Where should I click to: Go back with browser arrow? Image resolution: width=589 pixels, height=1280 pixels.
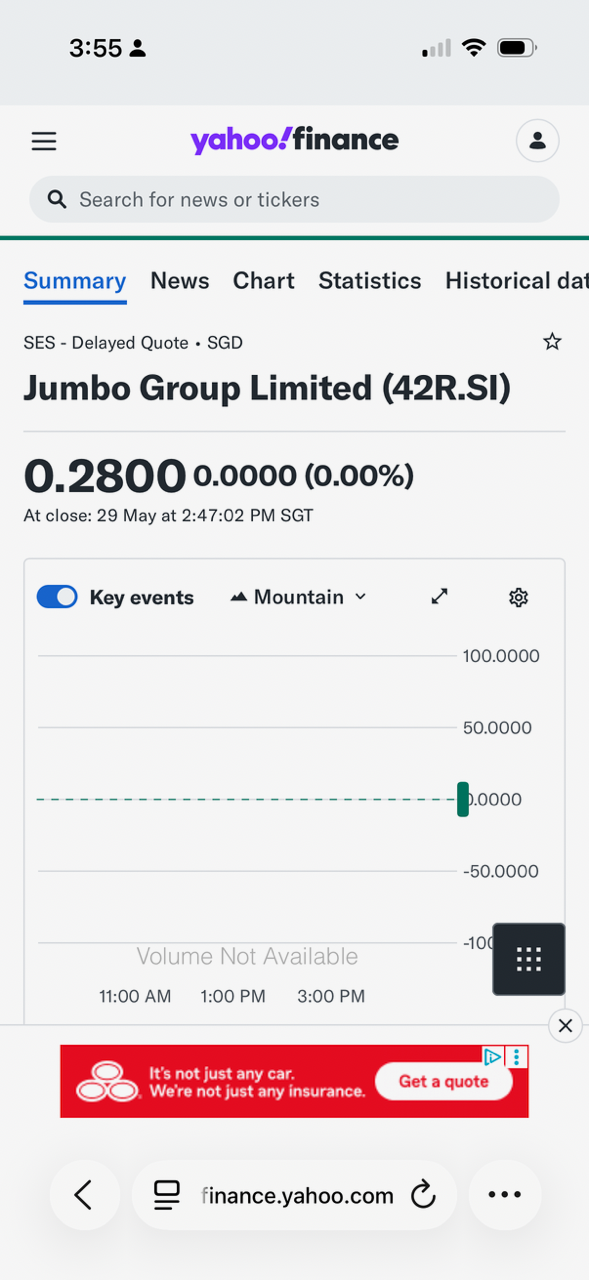pos(84,1194)
